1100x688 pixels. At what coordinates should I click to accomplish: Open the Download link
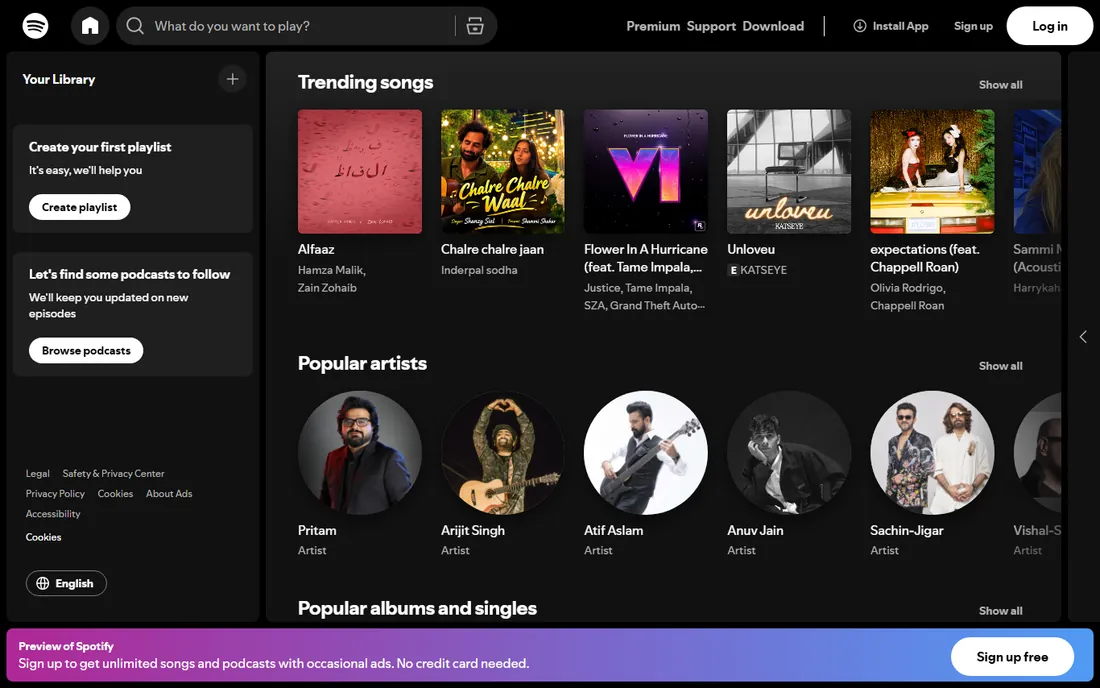point(773,26)
